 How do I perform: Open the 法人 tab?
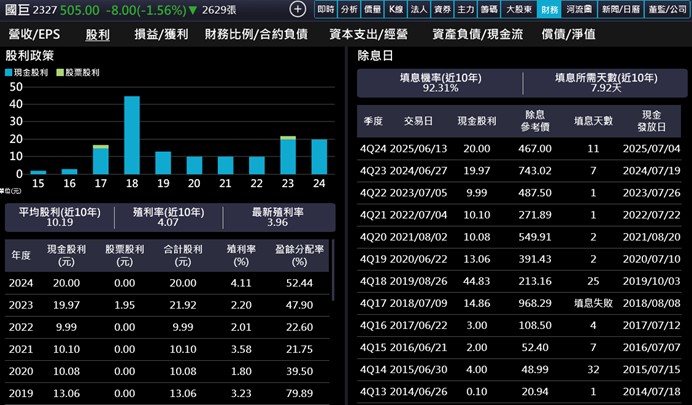pyautogui.click(x=418, y=9)
